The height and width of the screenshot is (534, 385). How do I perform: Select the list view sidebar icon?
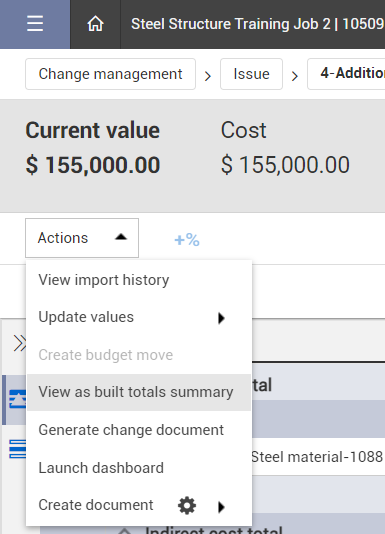pos(17,449)
